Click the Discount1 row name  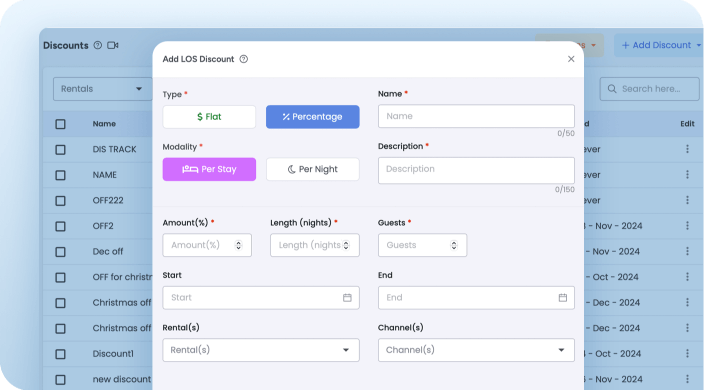(113, 354)
